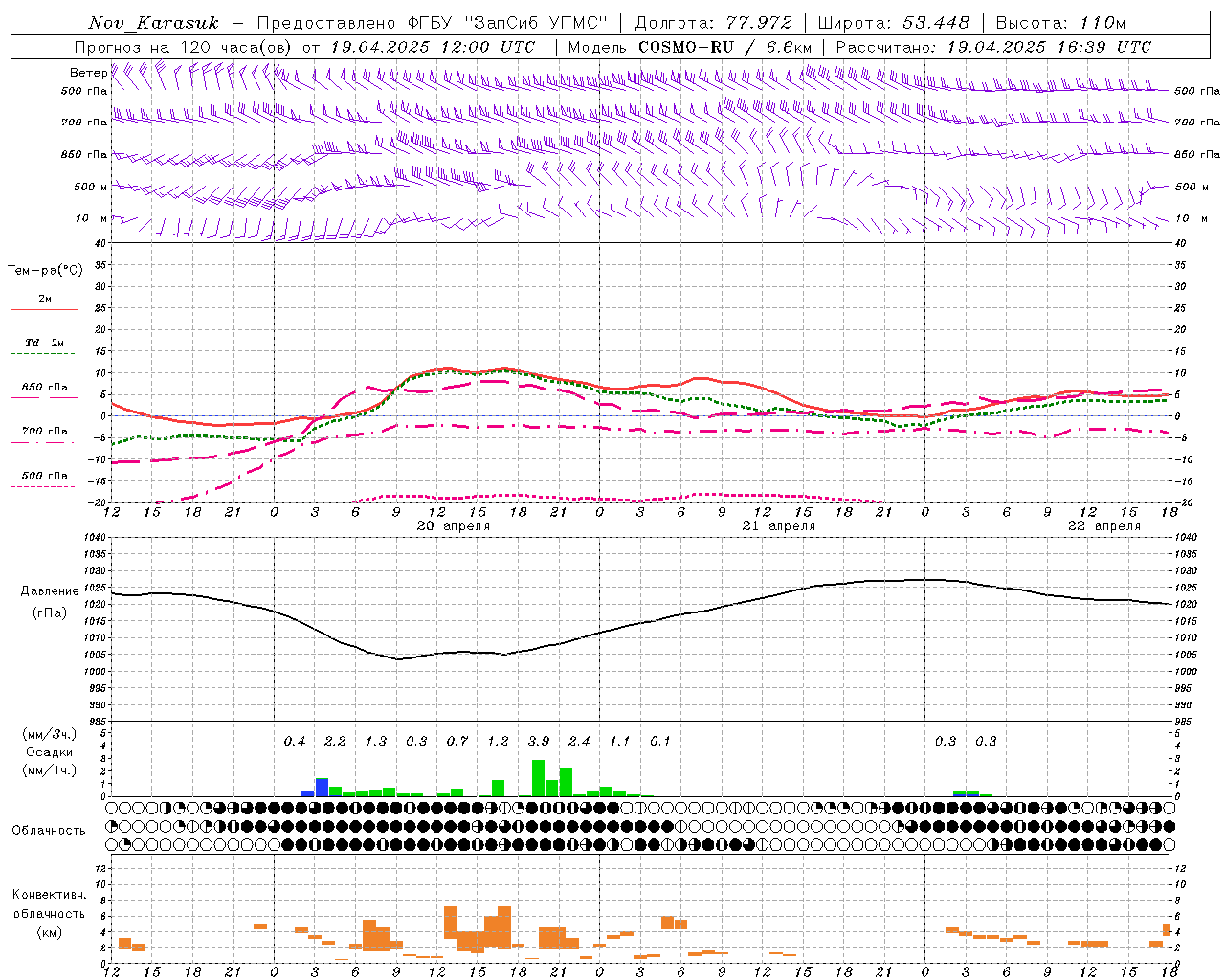
Task: Click the 3-hour precipitation value '2.2'
Action: pos(335,742)
